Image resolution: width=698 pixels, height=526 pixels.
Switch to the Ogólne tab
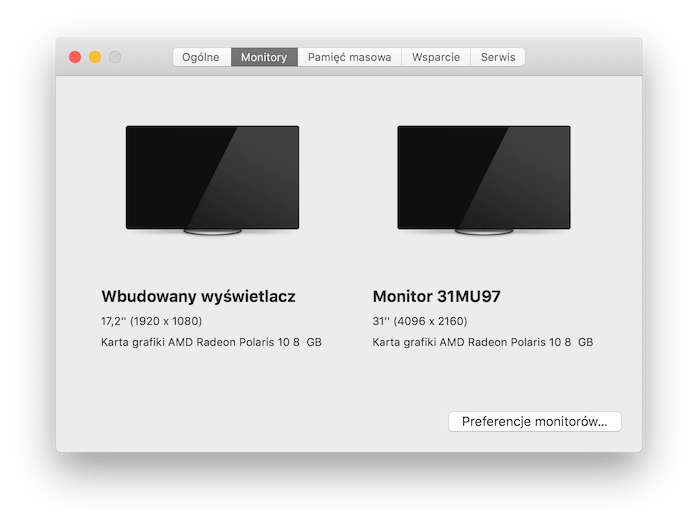tap(201, 57)
